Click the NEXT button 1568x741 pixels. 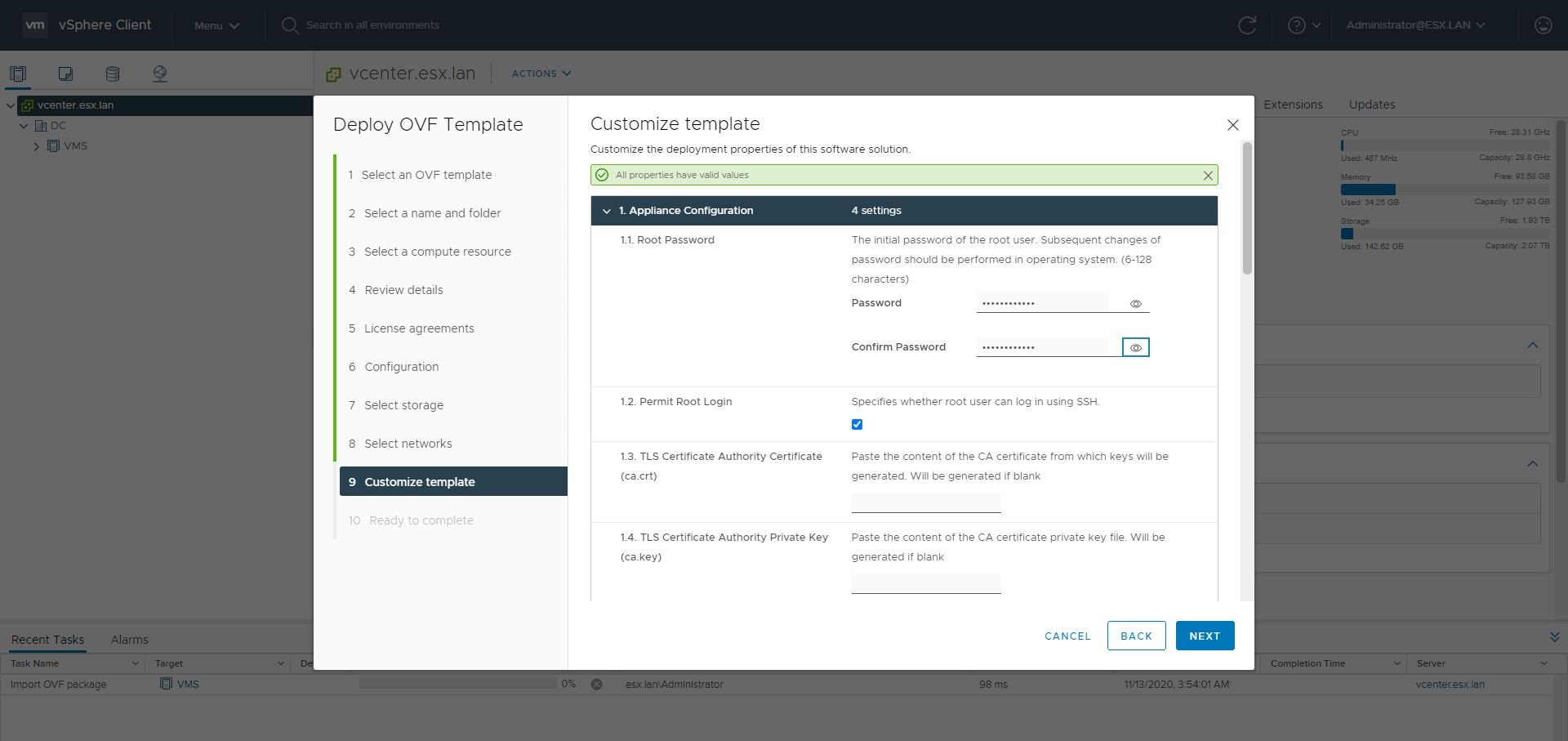pyautogui.click(x=1205, y=636)
